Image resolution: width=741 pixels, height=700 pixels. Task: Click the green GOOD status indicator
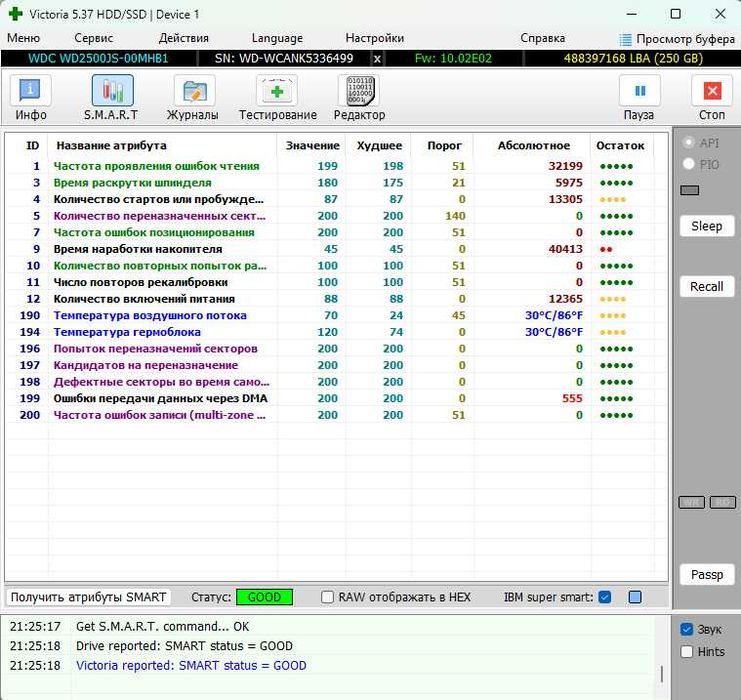tap(264, 597)
